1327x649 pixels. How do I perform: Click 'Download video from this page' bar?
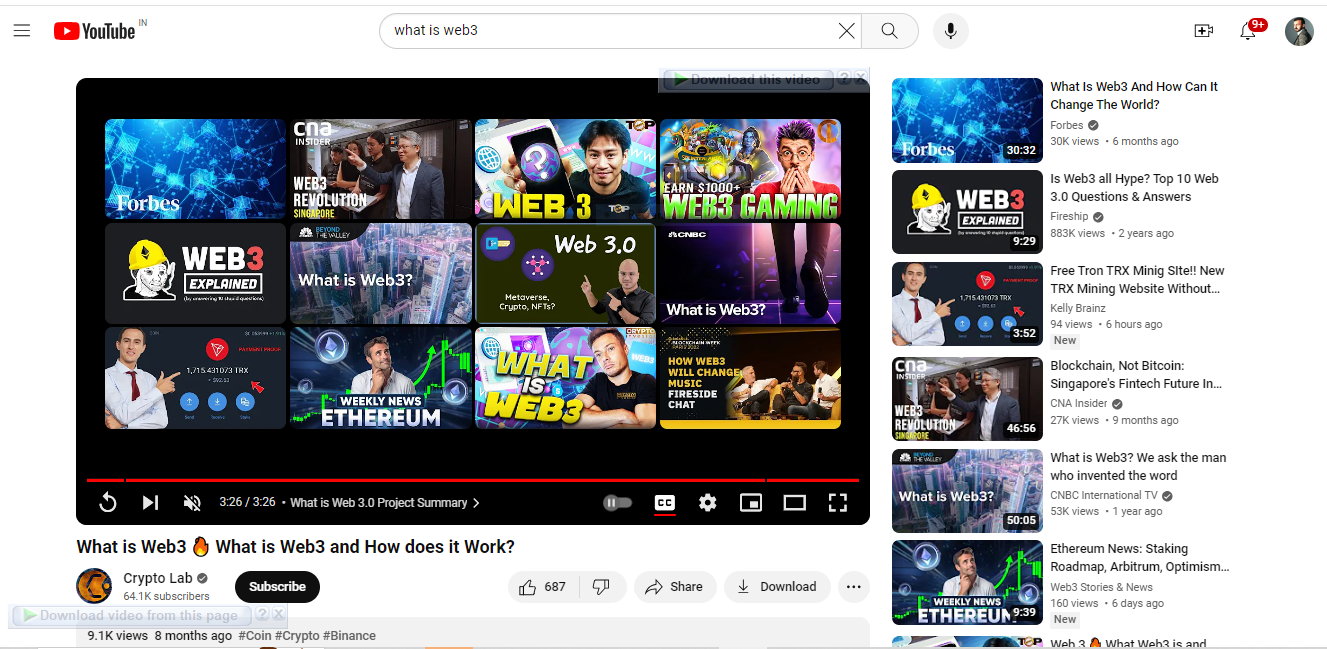tap(130, 616)
